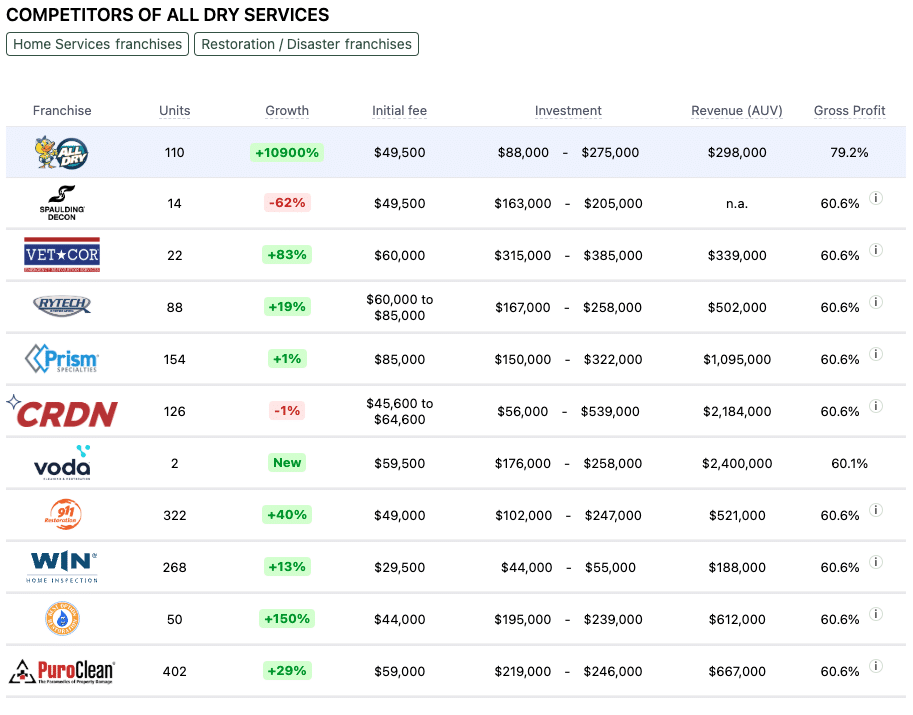Show gross profit info for CRDN row
Screen dimensions: 913x715
click(876, 406)
